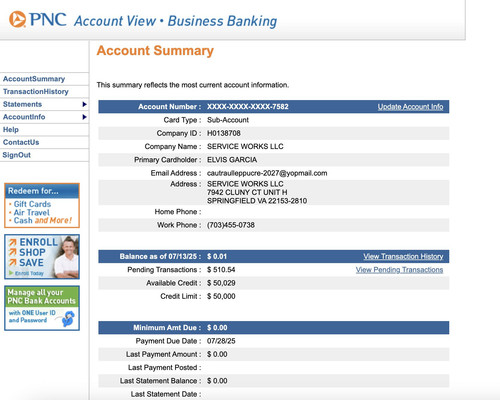Image resolution: width=500 pixels, height=400 pixels.
Task: Click Enroll Today text in banner
Action: (29, 273)
